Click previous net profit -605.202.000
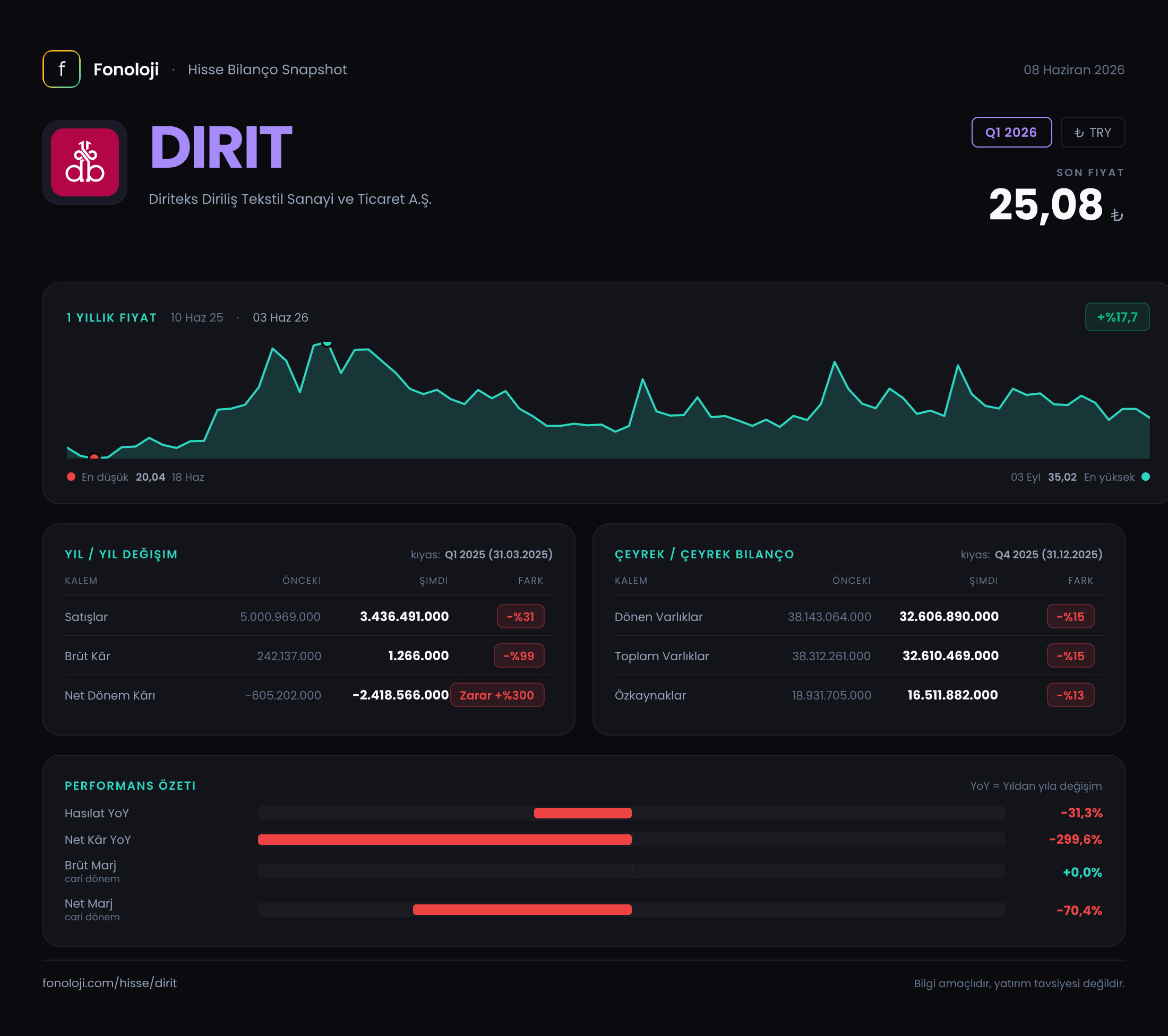This screenshot has width=1168, height=1036. point(283,696)
